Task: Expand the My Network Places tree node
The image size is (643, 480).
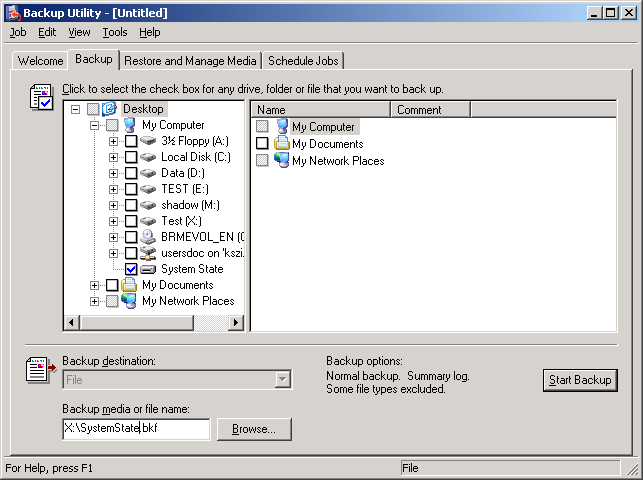Action: click(94, 301)
